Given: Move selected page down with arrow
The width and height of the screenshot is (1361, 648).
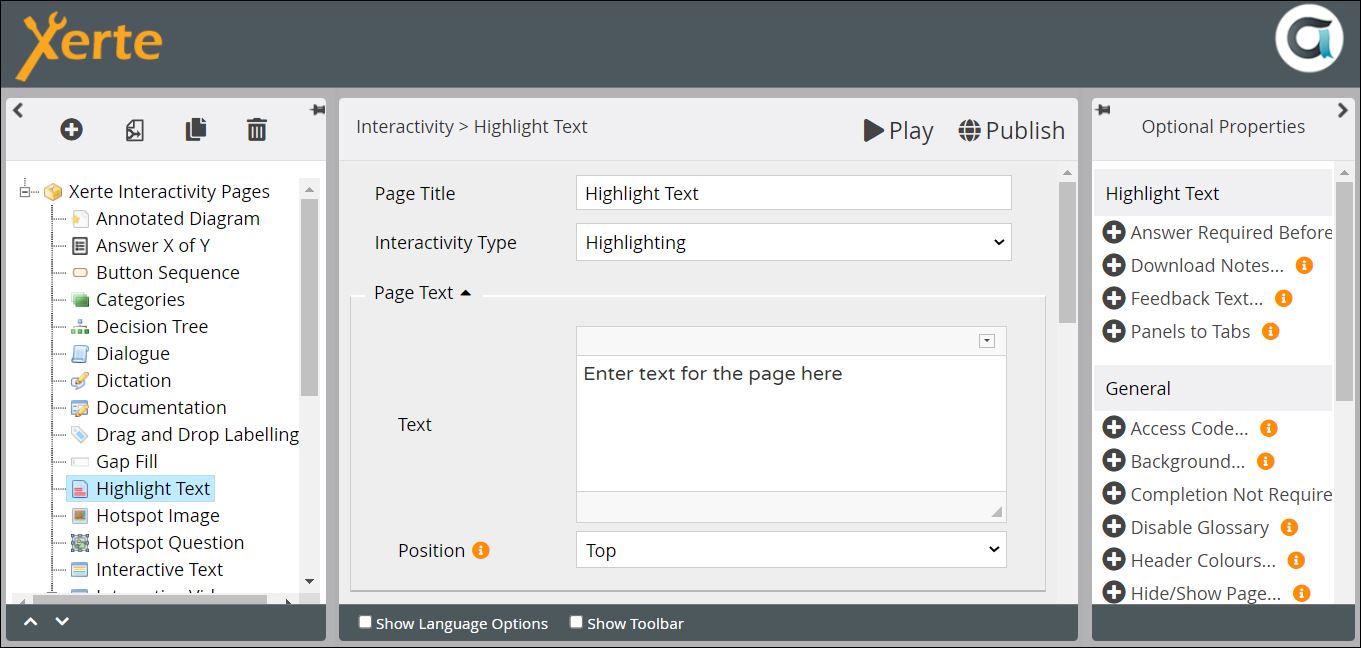Looking at the screenshot, I should coord(62,622).
